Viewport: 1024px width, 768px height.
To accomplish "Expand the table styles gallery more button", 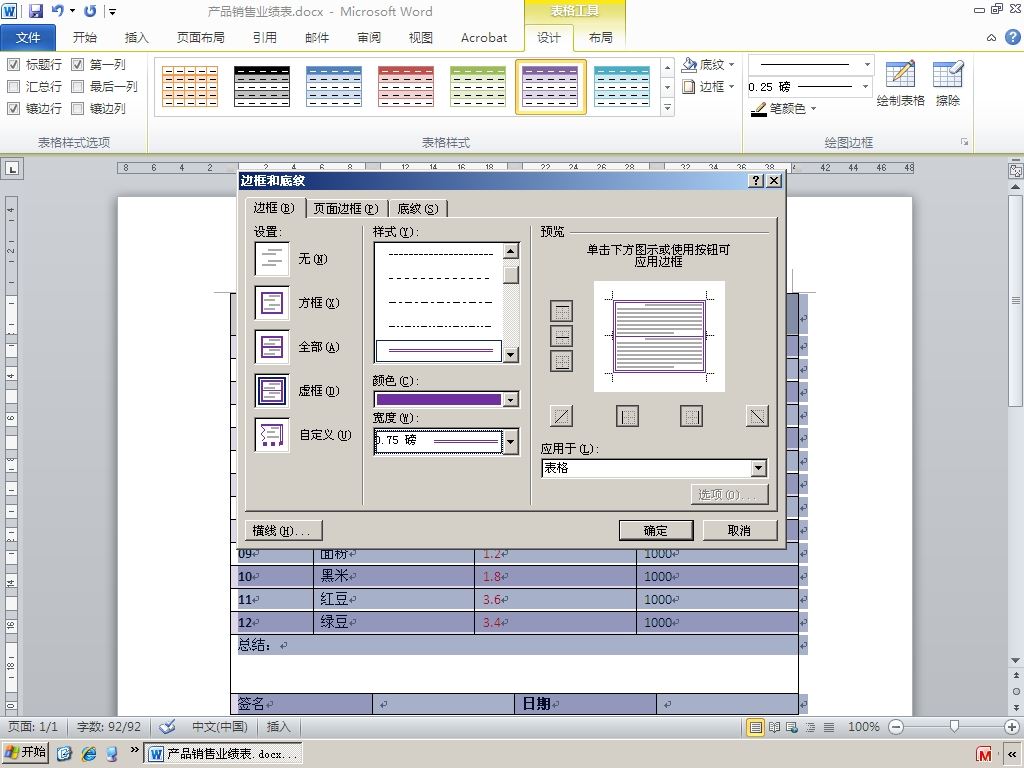I will 667,107.
